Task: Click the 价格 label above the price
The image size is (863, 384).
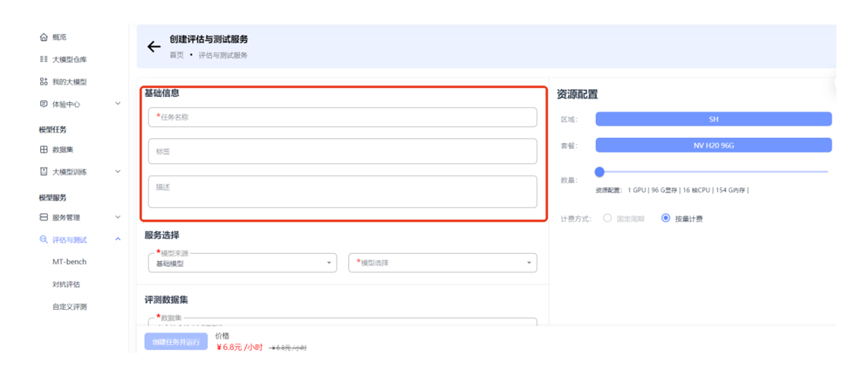Action: (222, 336)
